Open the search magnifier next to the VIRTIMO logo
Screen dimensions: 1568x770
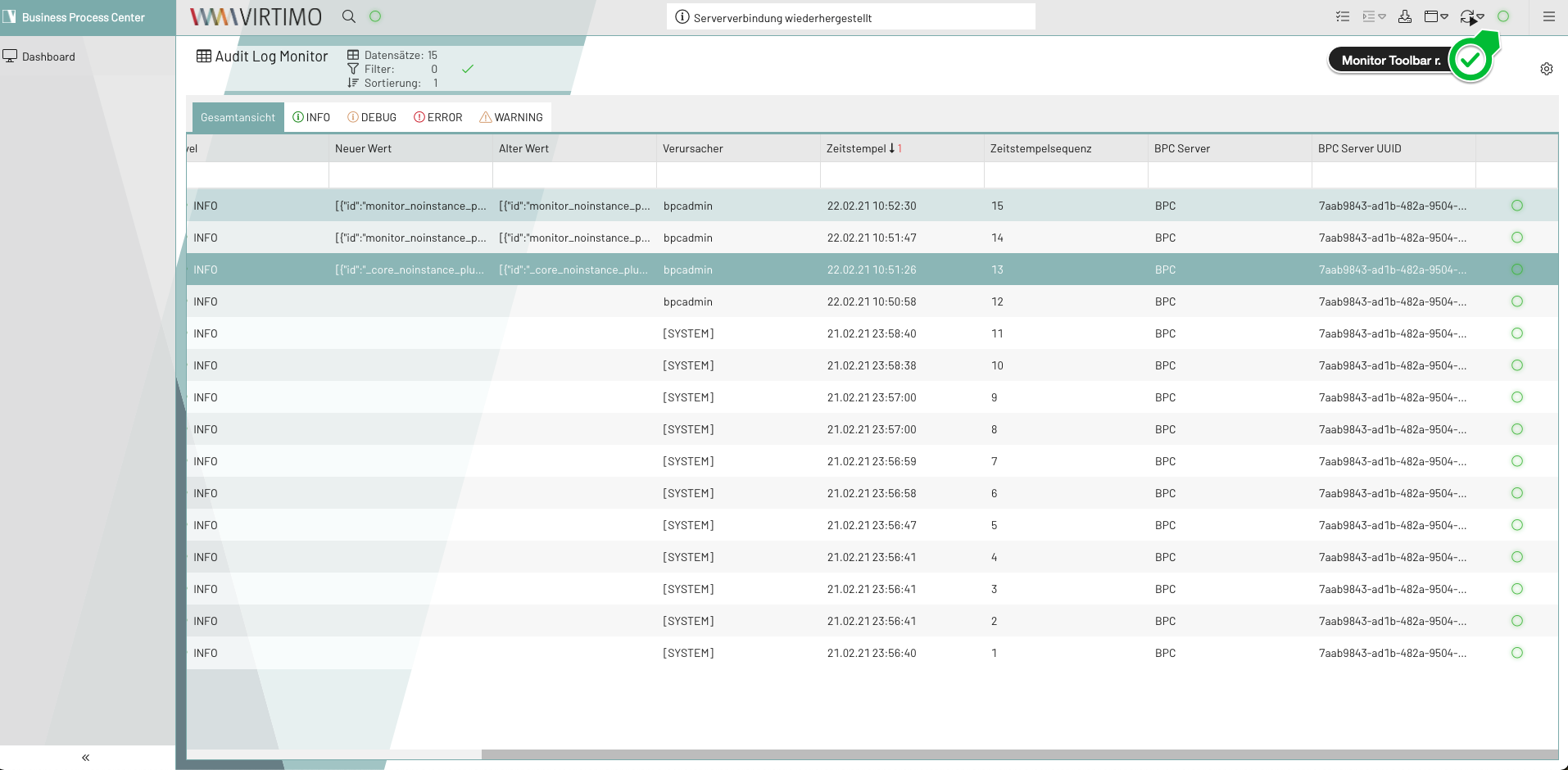(348, 16)
